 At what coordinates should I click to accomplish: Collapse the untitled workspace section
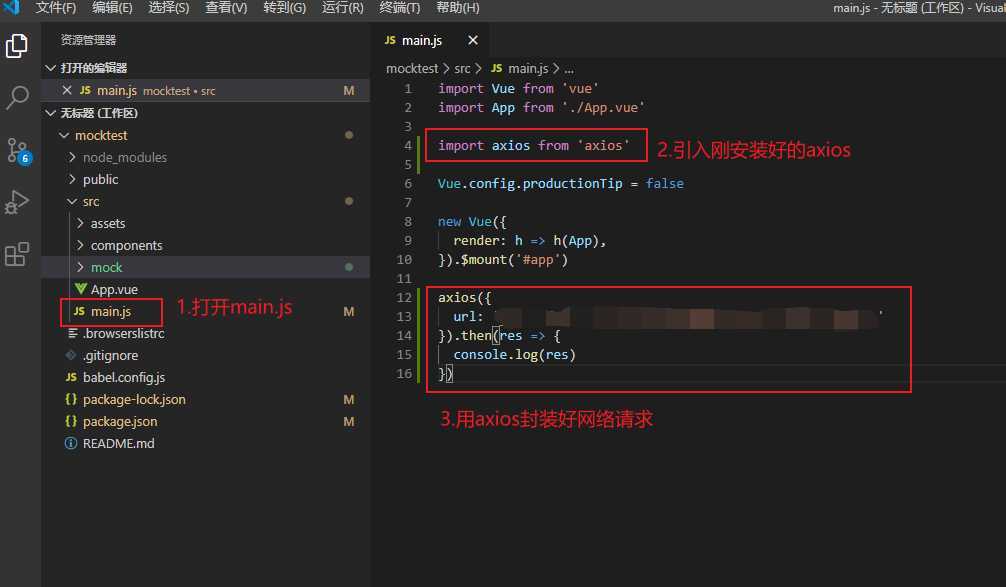coord(51,113)
